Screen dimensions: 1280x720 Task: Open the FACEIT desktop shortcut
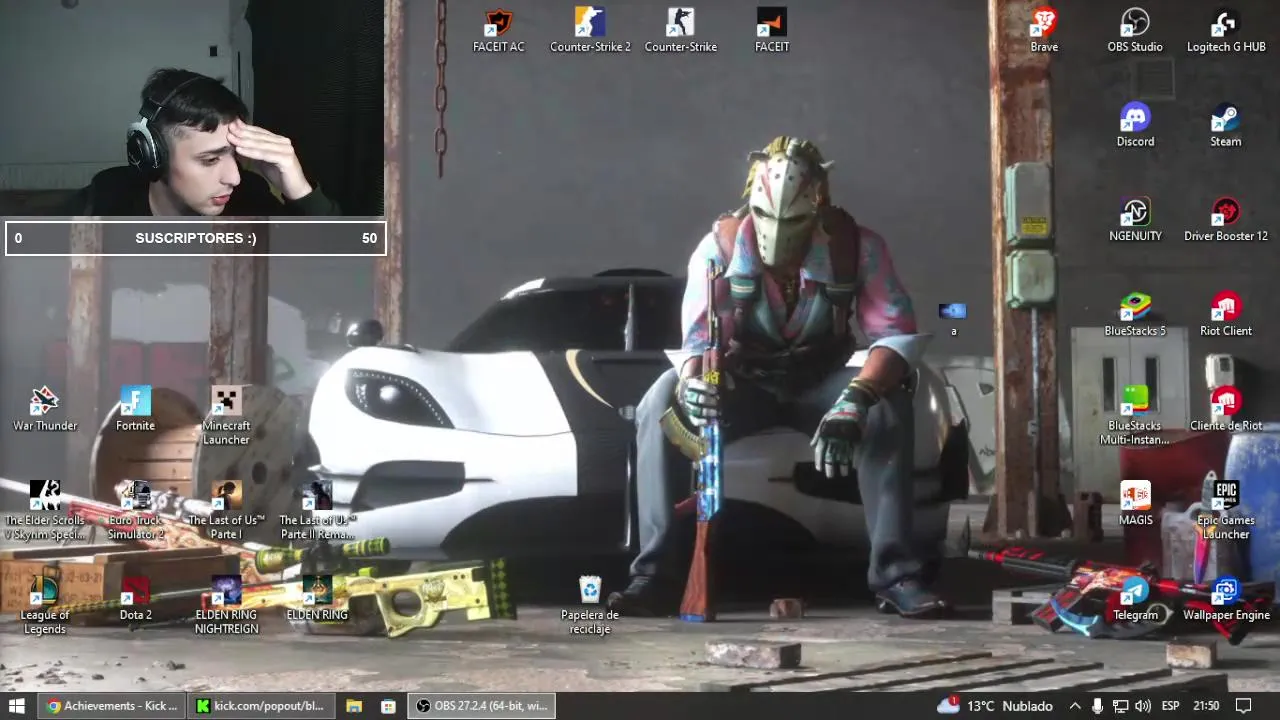tap(772, 30)
